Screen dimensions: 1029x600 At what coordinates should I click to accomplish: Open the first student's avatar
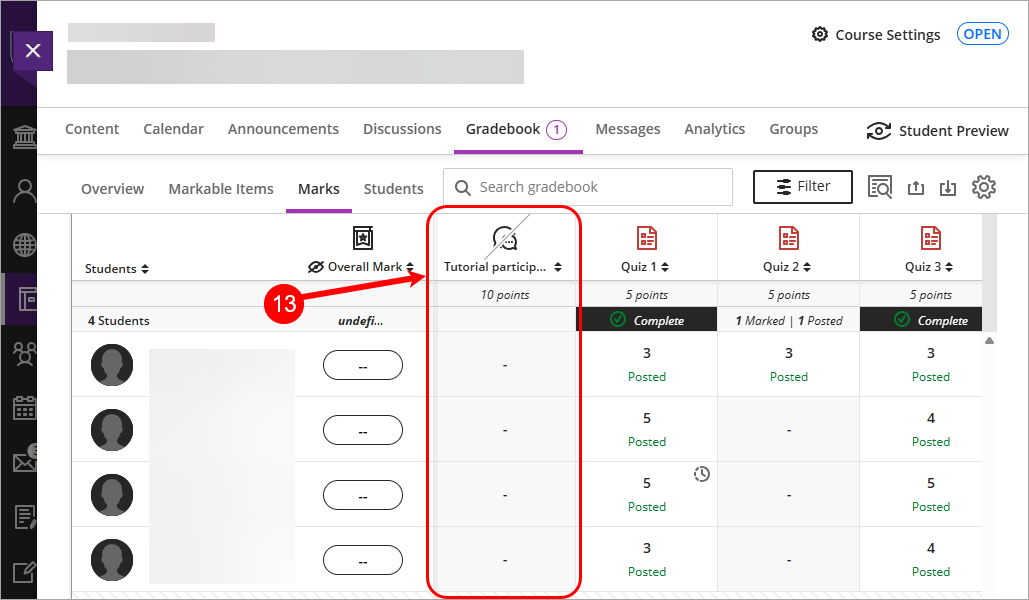(112, 365)
